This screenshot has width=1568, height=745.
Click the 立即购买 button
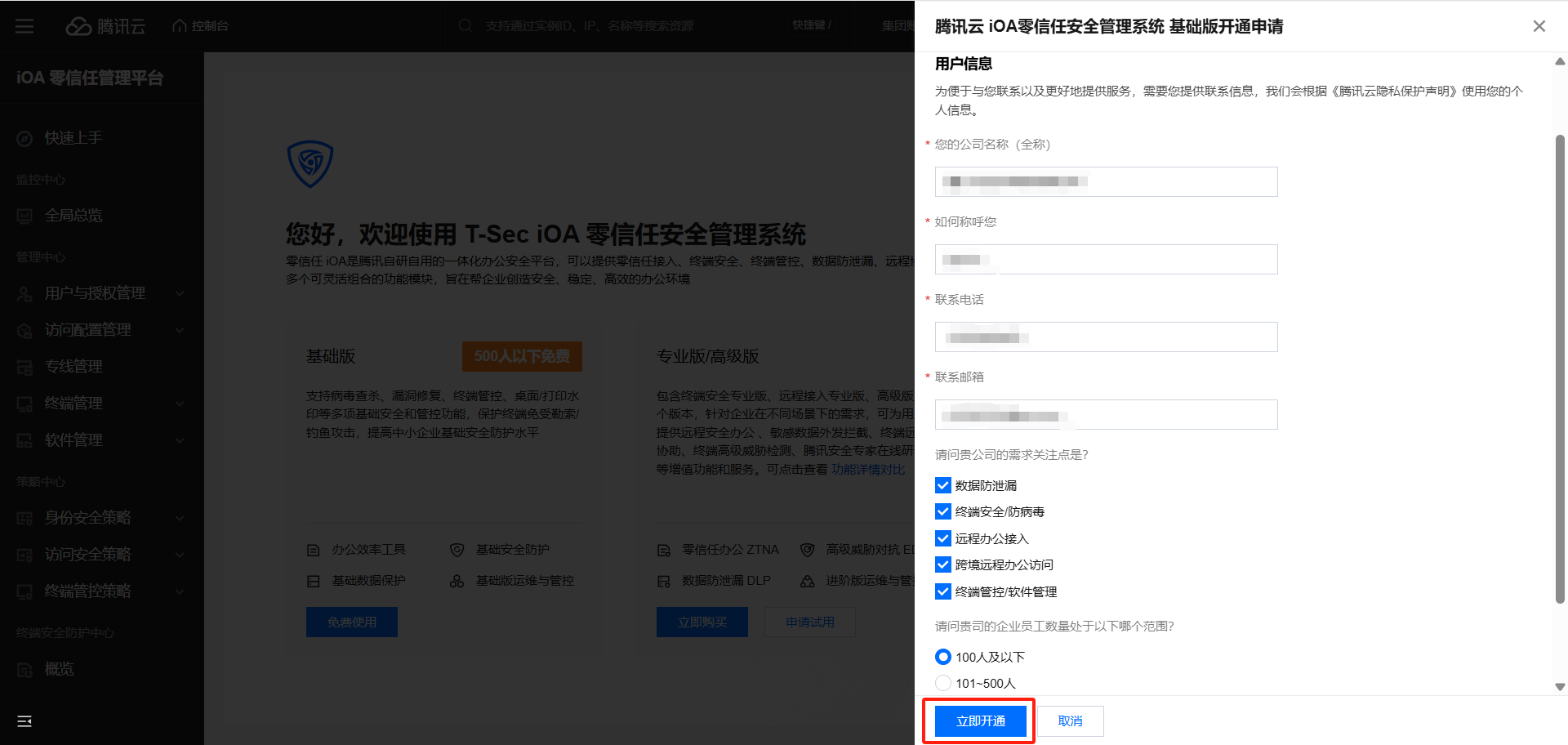pos(702,622)
